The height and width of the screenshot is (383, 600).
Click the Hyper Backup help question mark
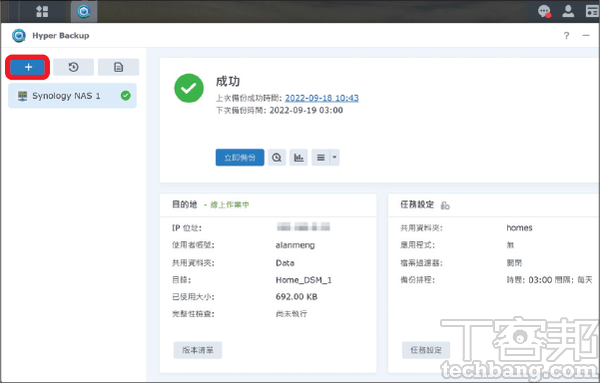click(566, 36)
